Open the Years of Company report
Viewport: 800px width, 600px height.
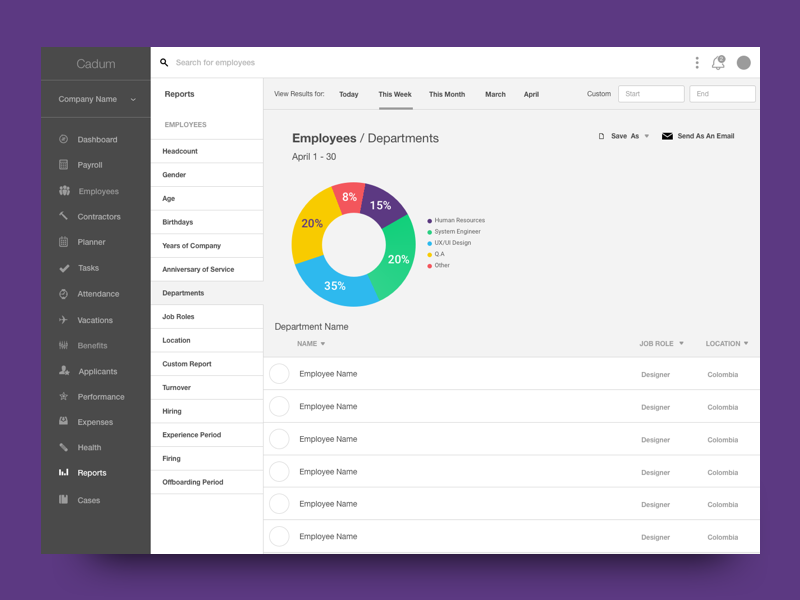[207, 245]
